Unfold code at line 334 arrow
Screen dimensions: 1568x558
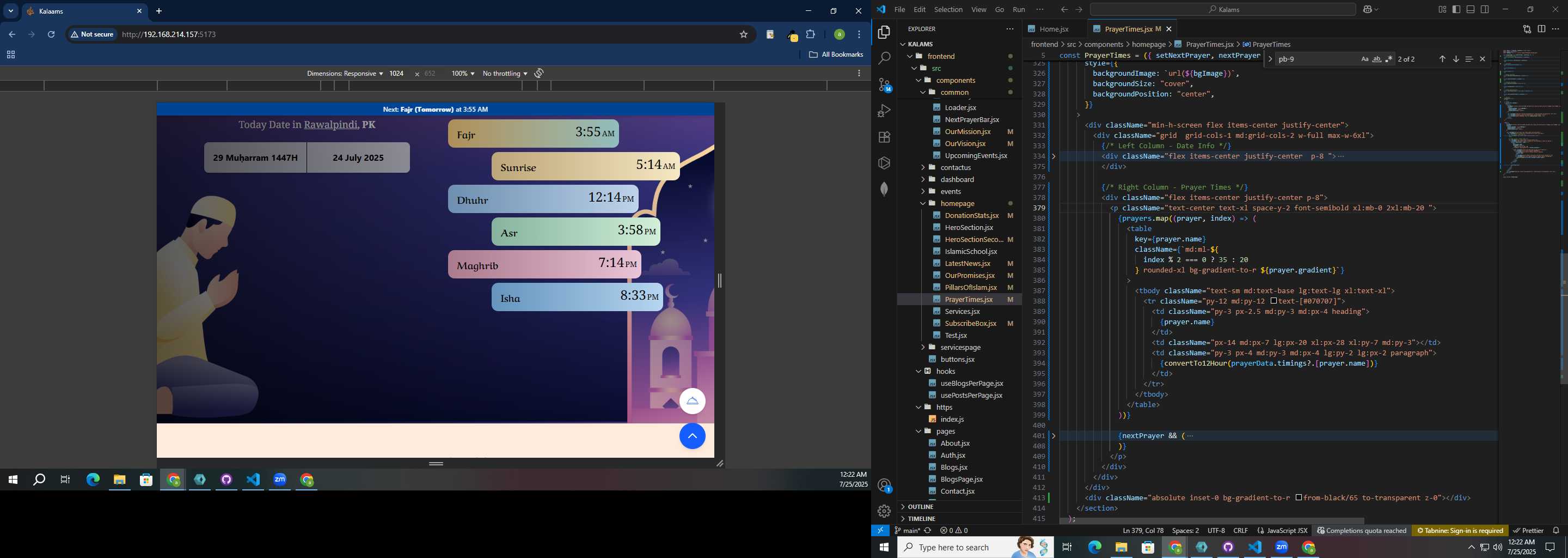1053,156
